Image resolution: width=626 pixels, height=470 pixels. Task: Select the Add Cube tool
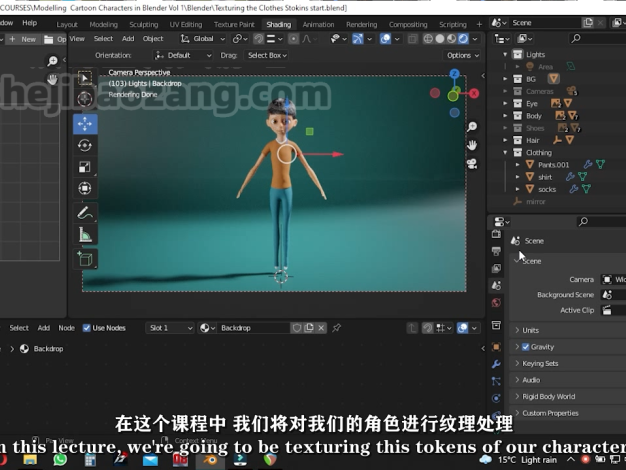85,259
